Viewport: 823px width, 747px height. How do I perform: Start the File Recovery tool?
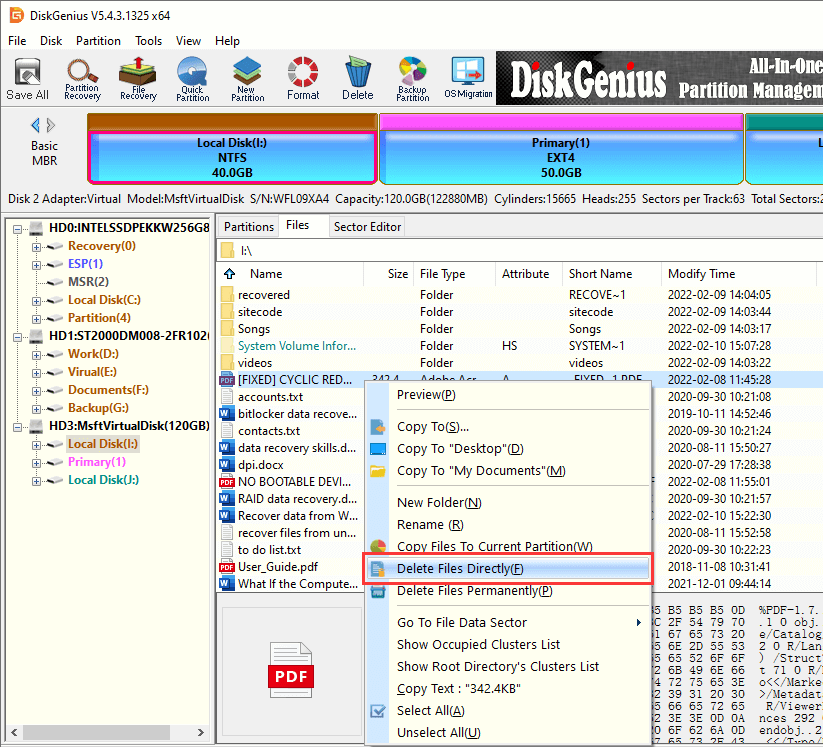(138, 79)
